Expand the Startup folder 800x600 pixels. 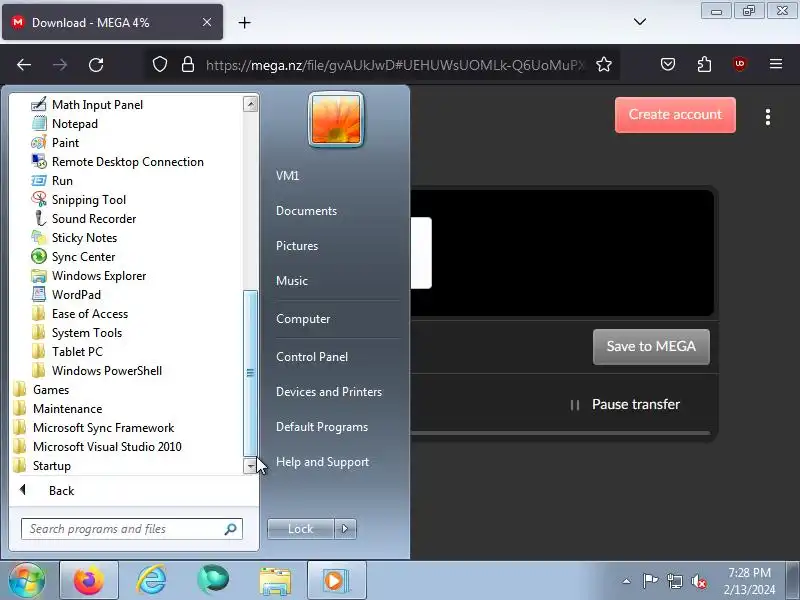click(52, 466)
